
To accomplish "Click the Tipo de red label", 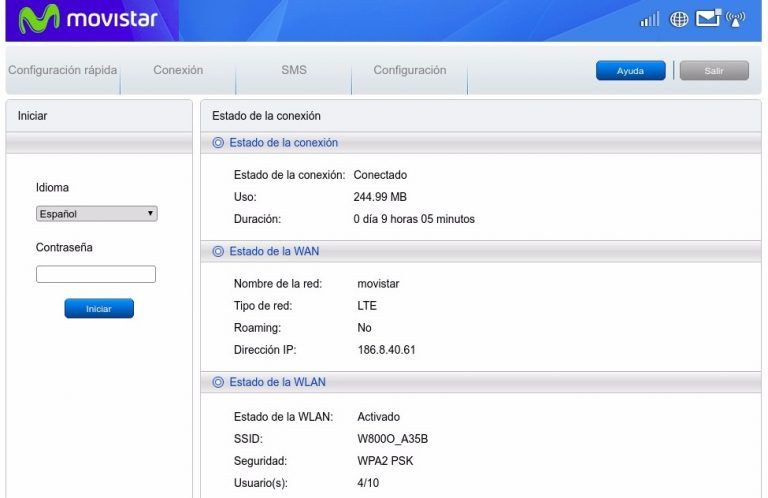I will [263, 306].
